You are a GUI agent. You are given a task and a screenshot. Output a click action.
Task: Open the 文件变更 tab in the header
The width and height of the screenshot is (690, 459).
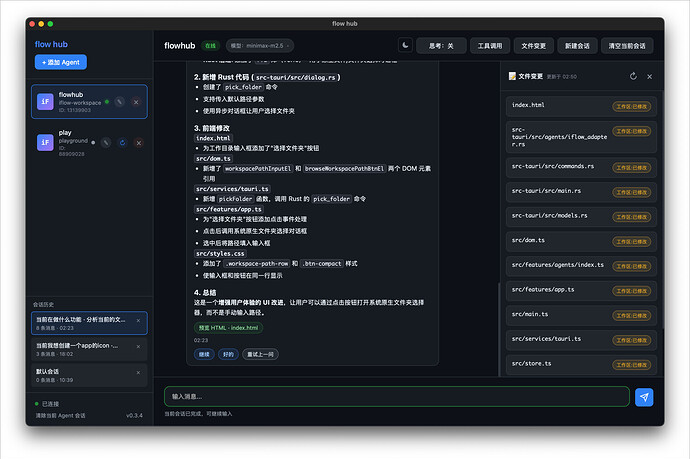pos(535,45)
